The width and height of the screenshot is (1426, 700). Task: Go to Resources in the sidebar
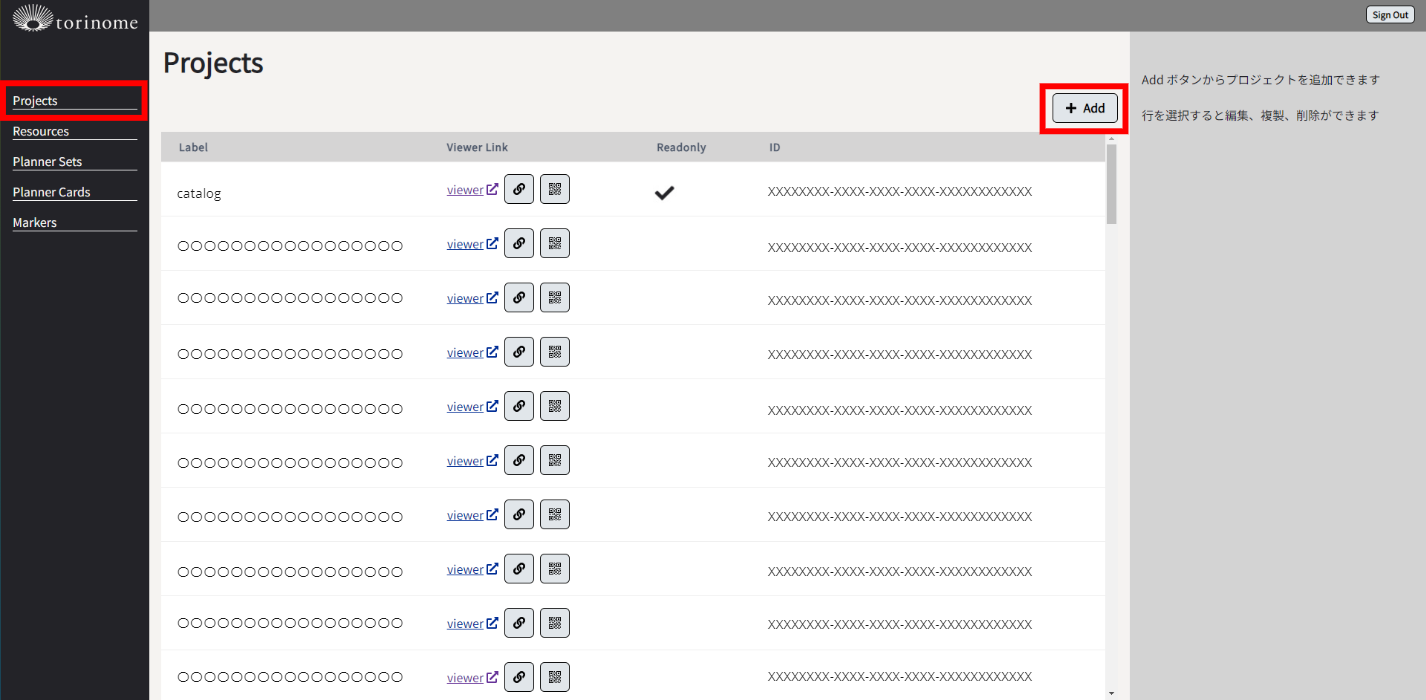pyautogui.click(x=41, y=131)
